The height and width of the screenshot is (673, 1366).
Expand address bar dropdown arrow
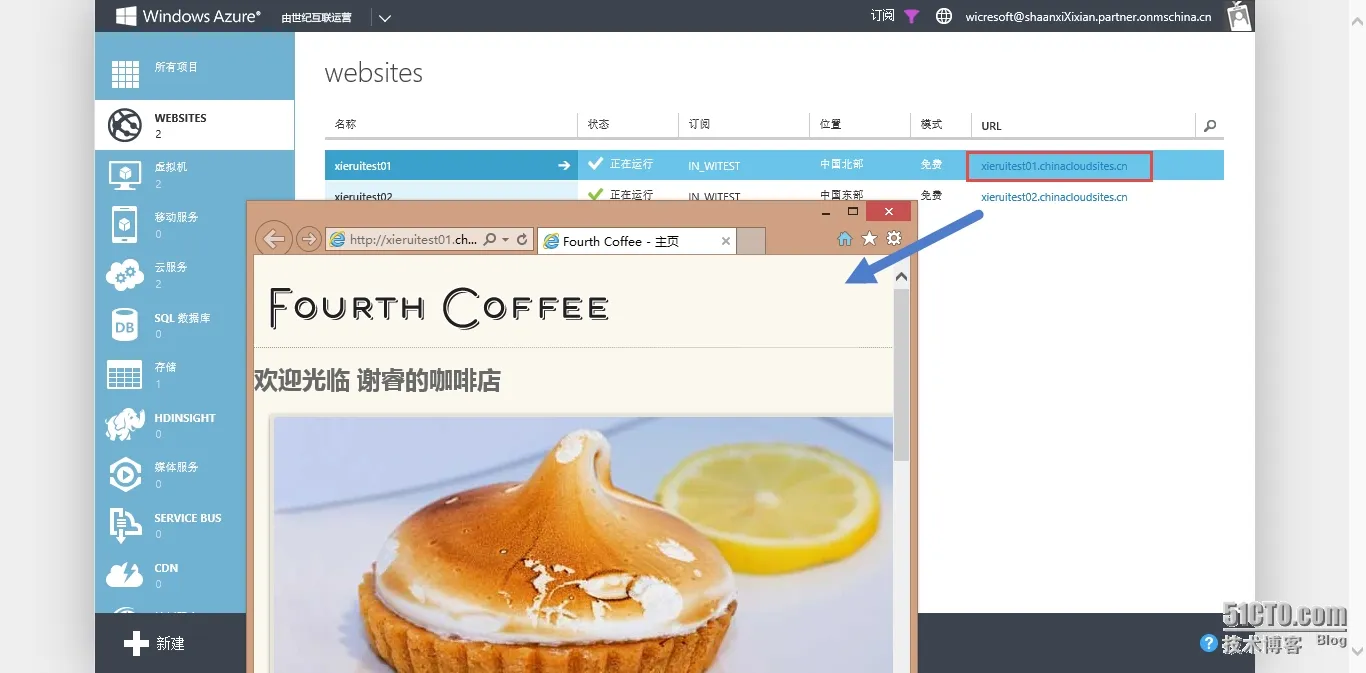[505, 240]
